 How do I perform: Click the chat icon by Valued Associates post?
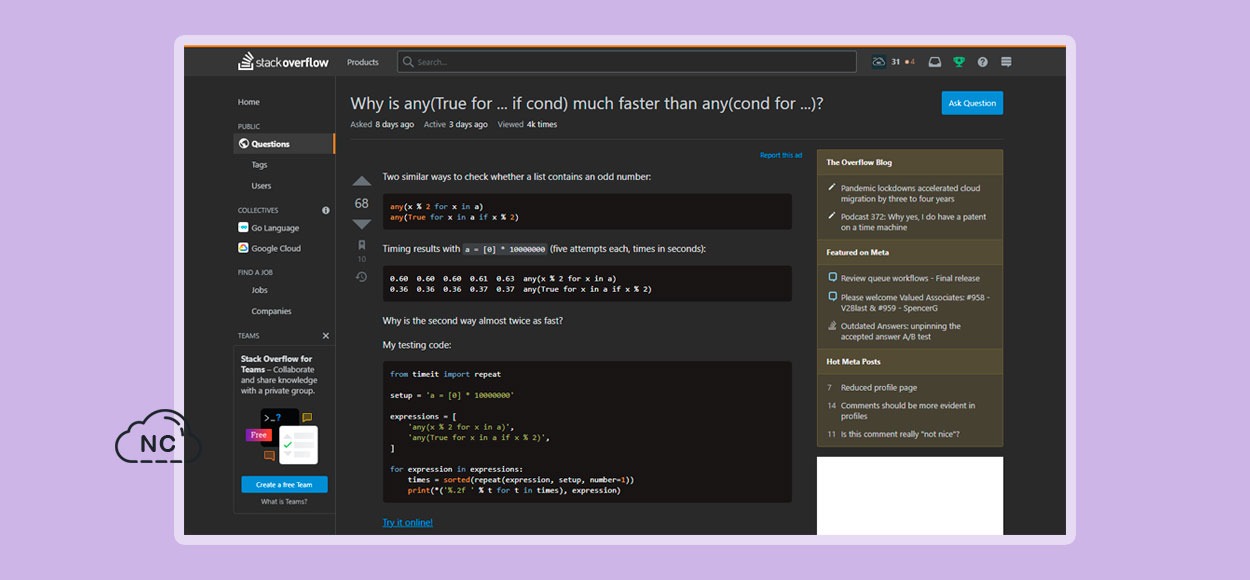tap(832, 297)
